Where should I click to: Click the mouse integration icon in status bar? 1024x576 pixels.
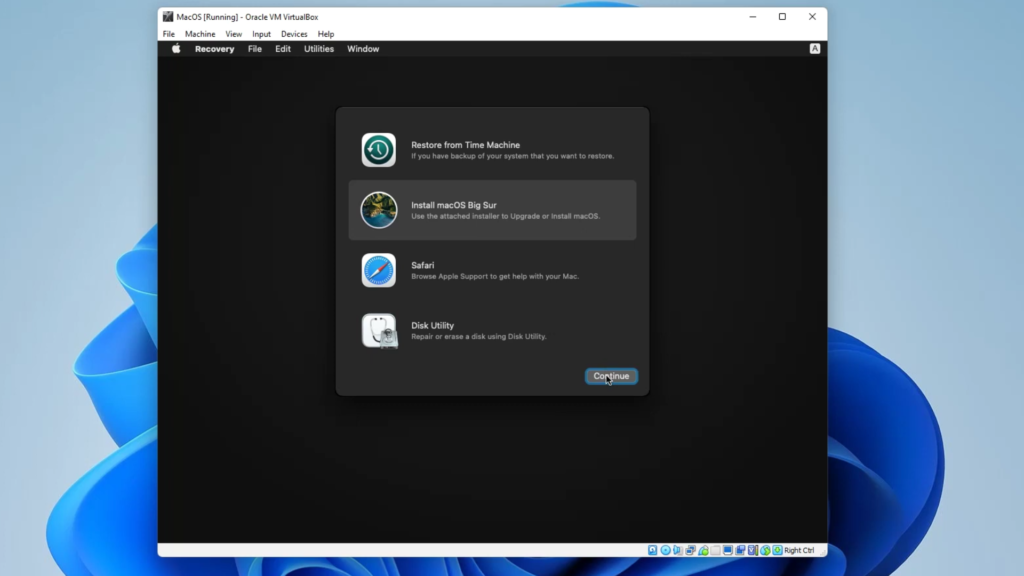(765, 551)
